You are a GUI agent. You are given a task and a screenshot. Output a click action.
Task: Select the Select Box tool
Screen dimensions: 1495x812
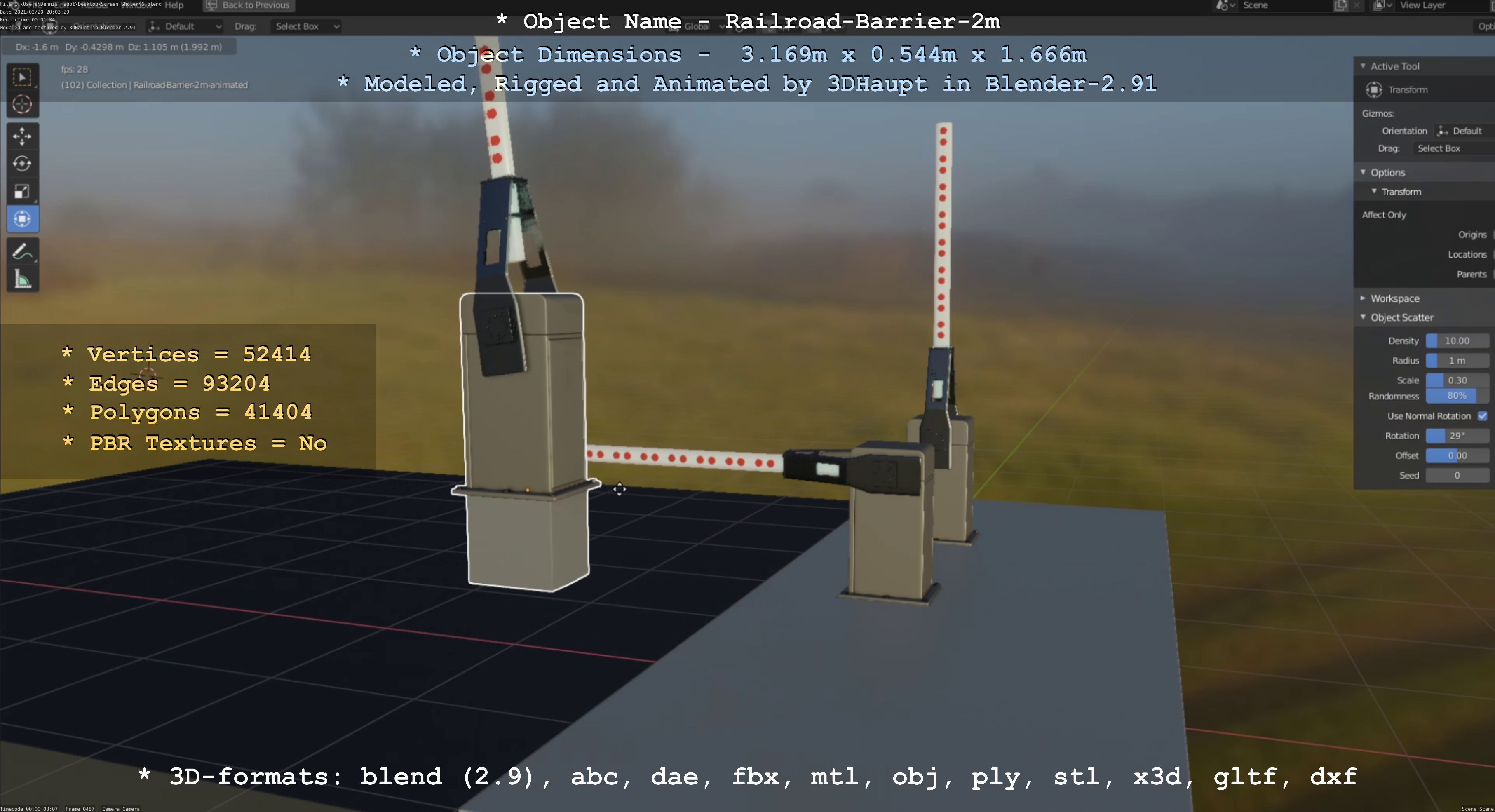pyautogui.click(x=22, y=77)
